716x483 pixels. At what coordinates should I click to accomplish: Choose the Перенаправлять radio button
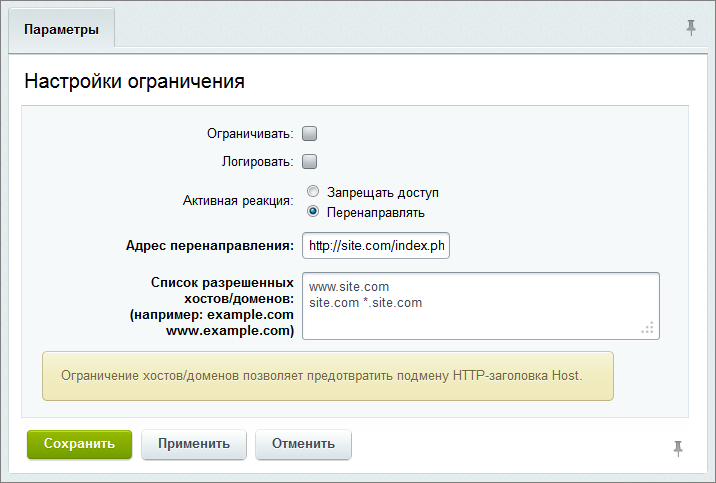point(313,212)
